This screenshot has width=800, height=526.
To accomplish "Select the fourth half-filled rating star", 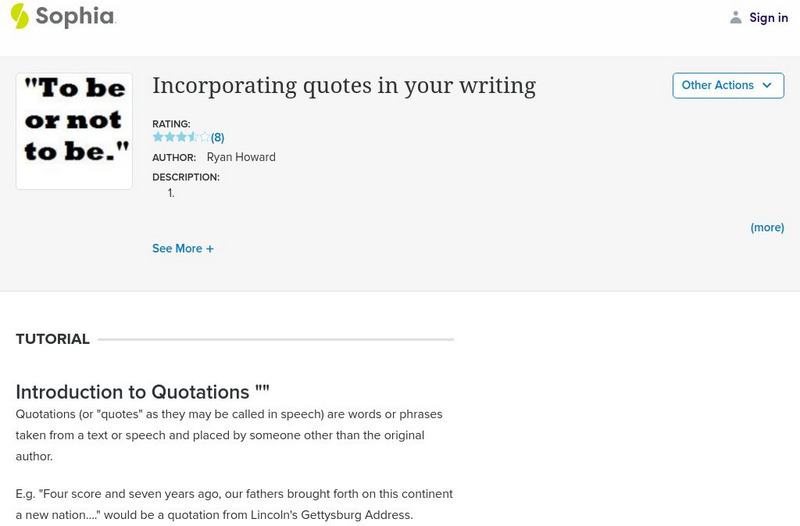I will pyautogui.click(x=192, y=137).
